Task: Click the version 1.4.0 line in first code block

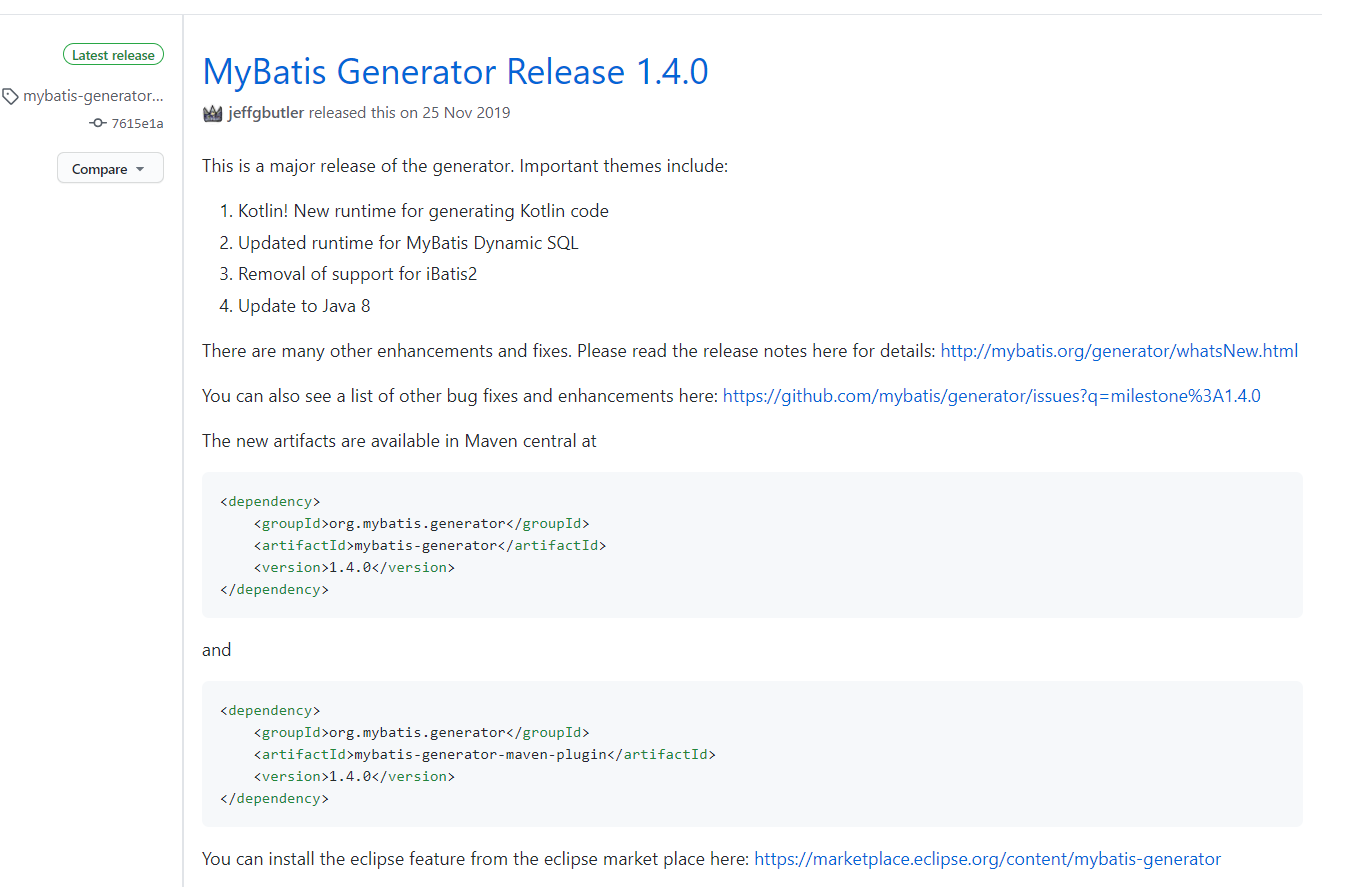Action: [x=354, y=568]
